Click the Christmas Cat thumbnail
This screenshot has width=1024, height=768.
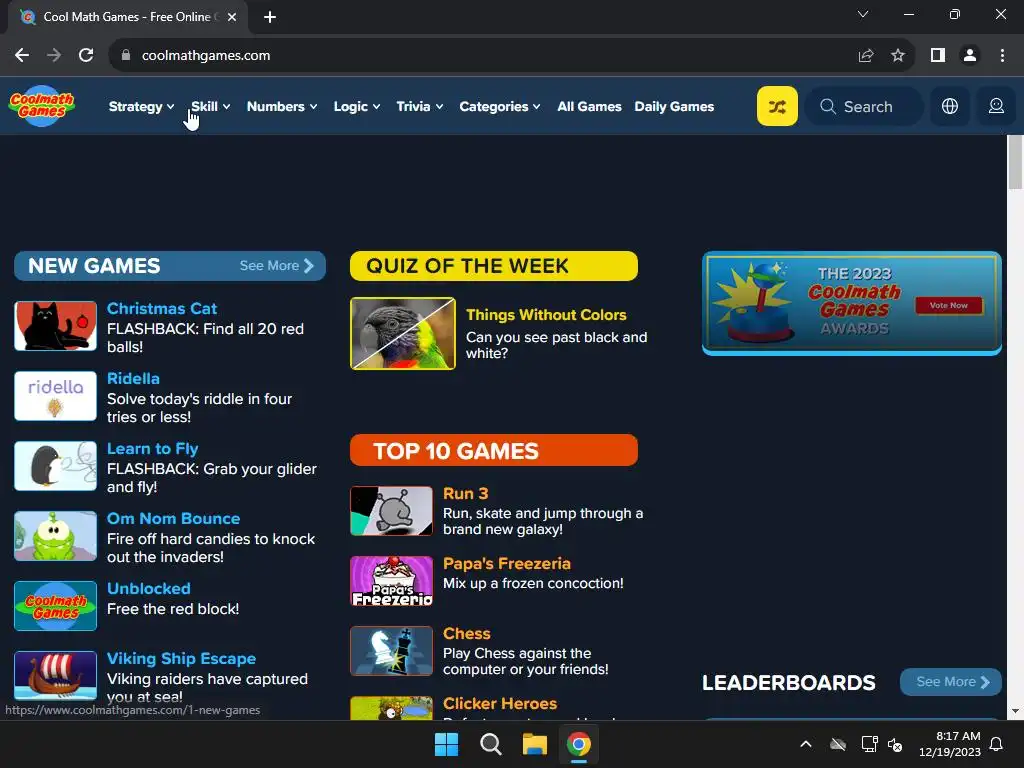coord(56,326)
